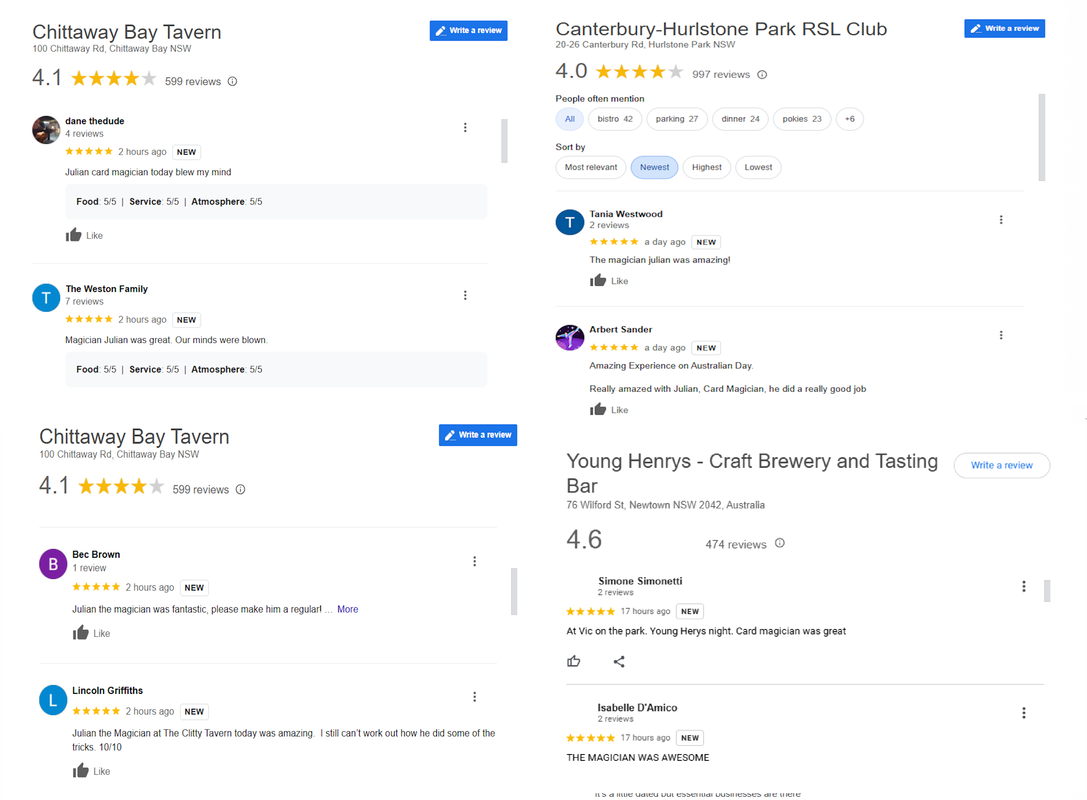The width and height of the screenshot is (1087, 800).
Task: Click dane thedude's profile picture
Action: 46,130
